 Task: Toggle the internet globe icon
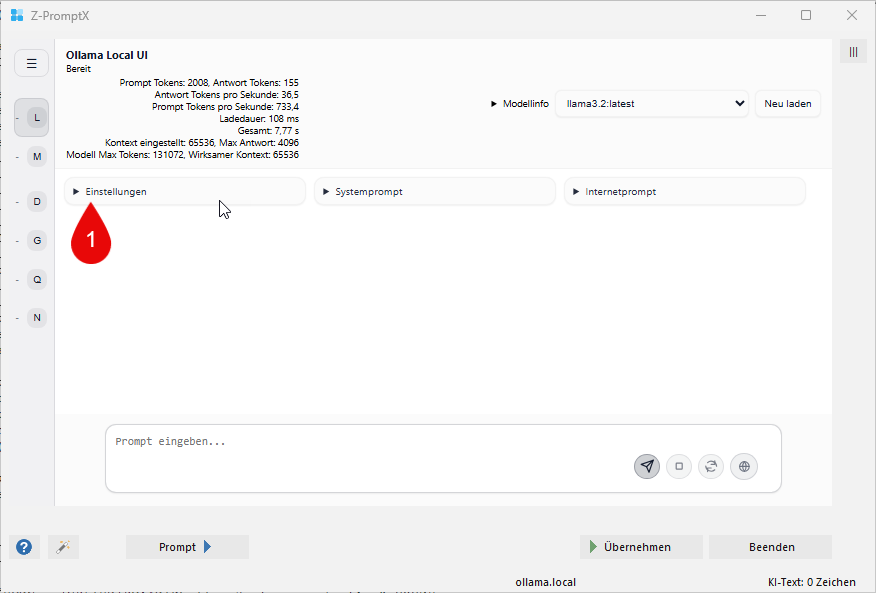pos(743,466)
